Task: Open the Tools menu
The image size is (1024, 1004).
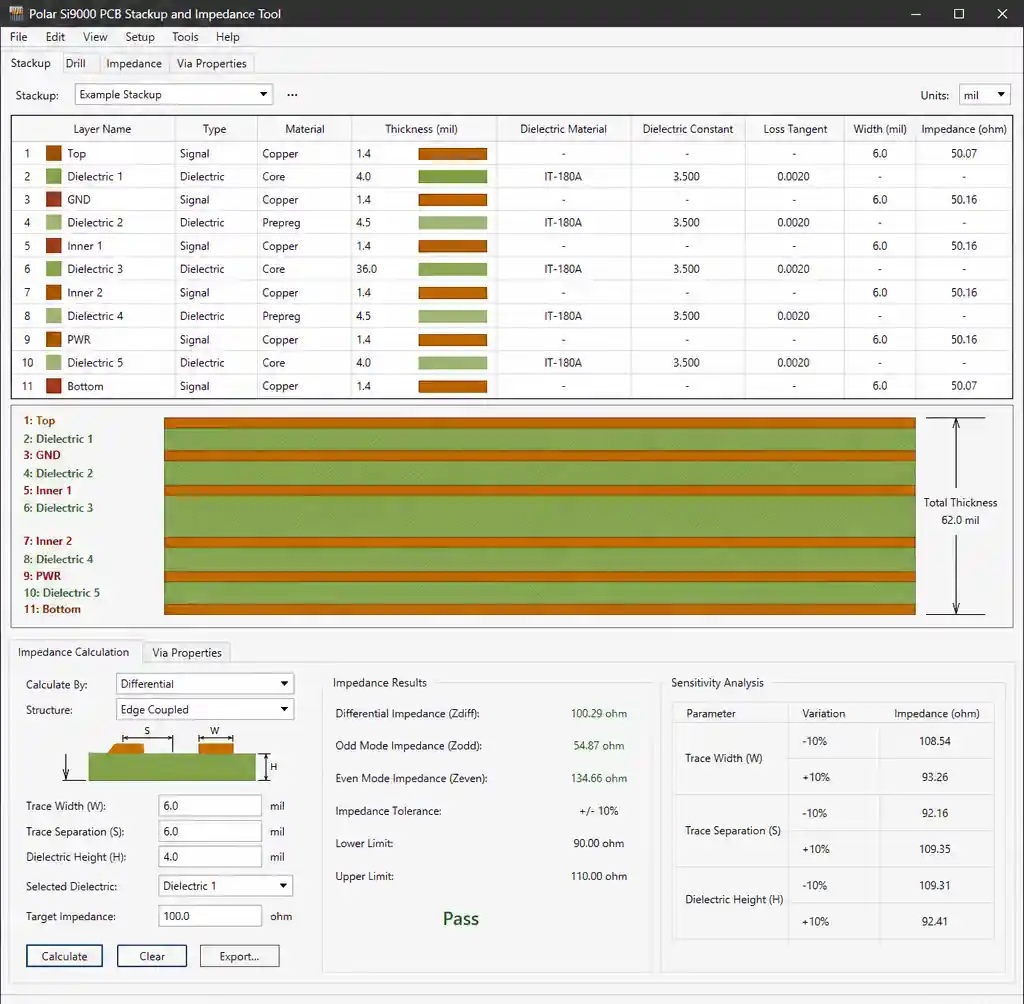Action: point(185,37)
